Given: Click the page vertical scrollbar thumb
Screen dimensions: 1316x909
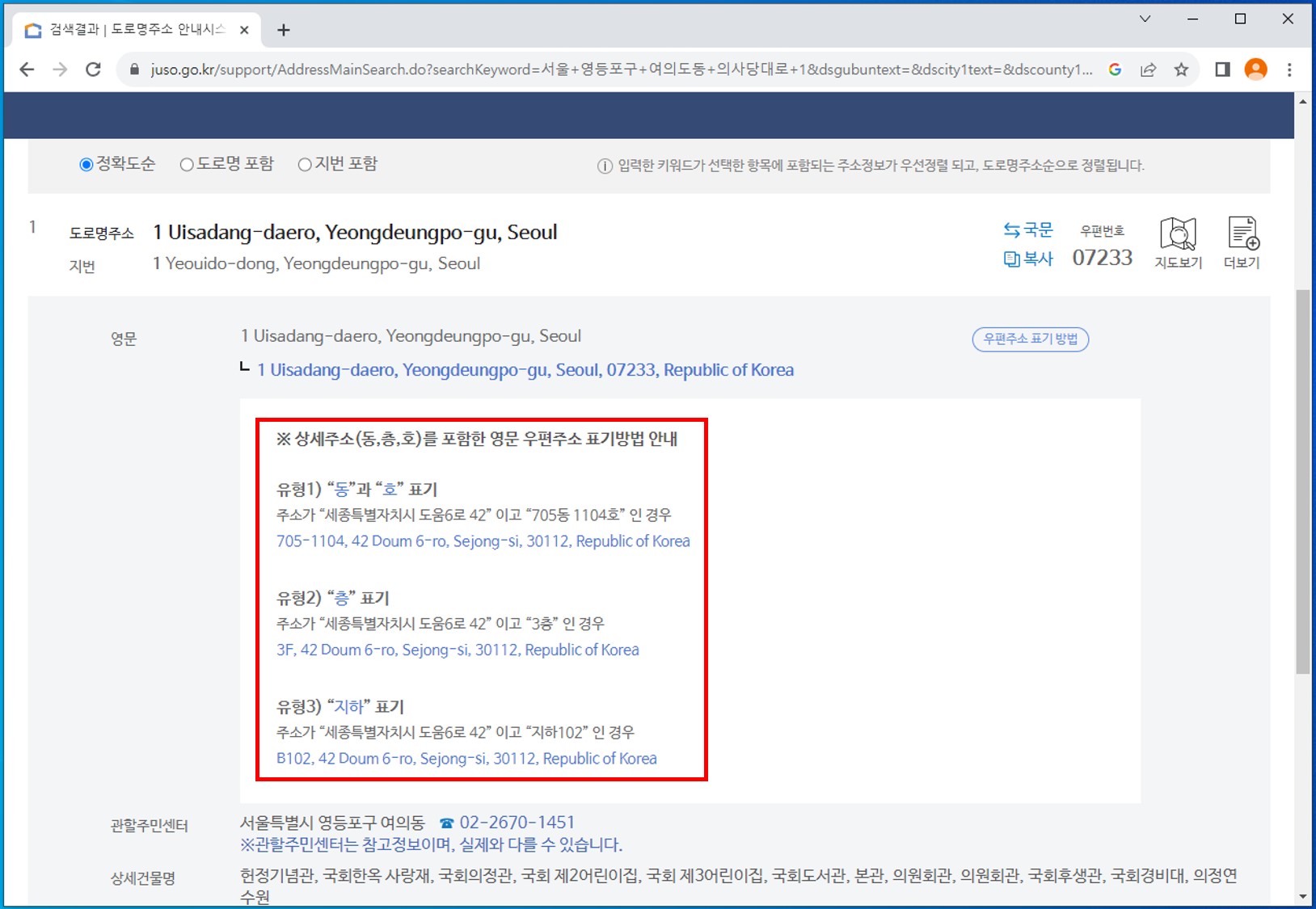Looking at the screenshot, I should 1302,481.
